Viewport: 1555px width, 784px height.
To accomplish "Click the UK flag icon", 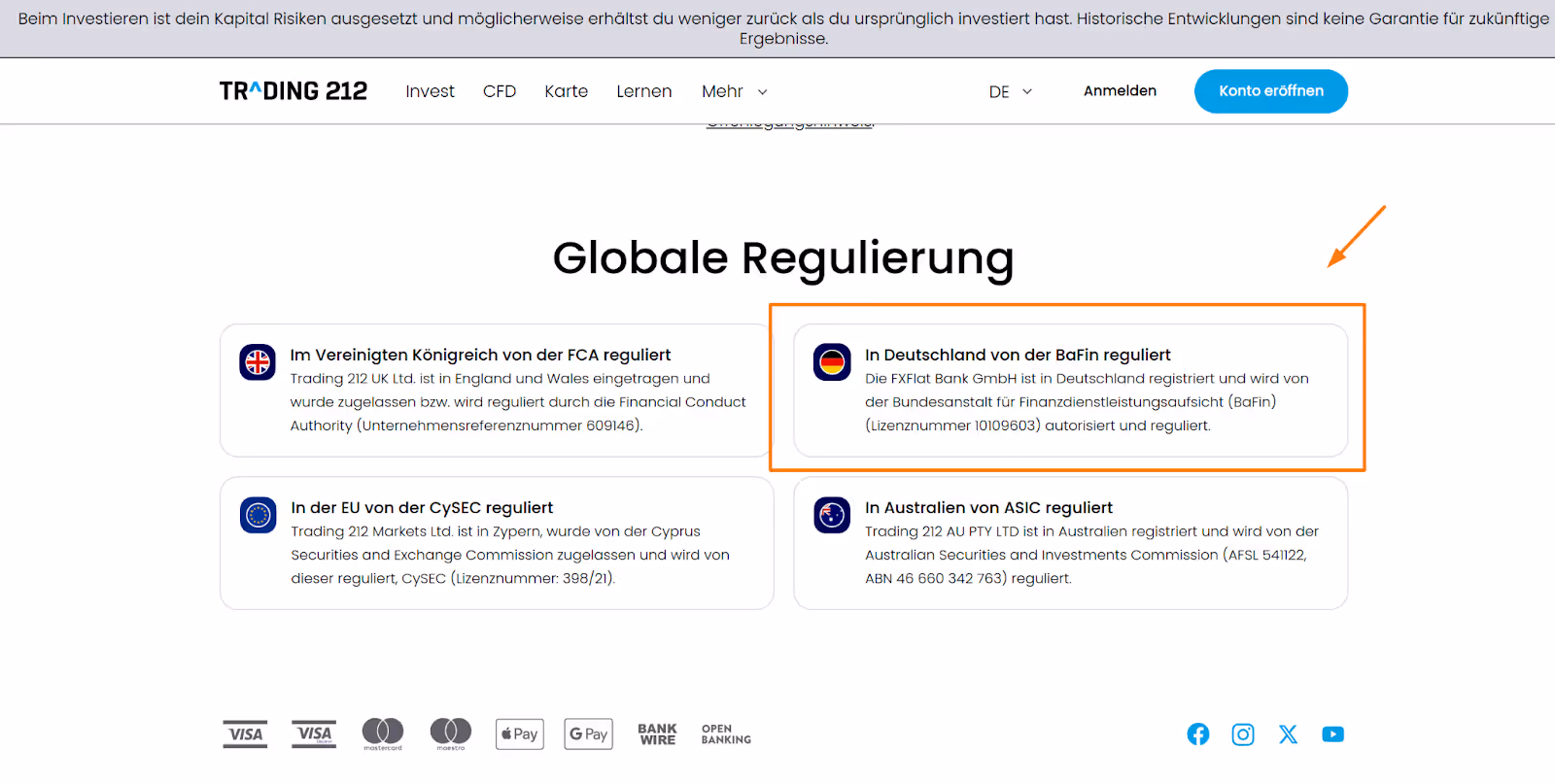I will [x=258, y=362].
